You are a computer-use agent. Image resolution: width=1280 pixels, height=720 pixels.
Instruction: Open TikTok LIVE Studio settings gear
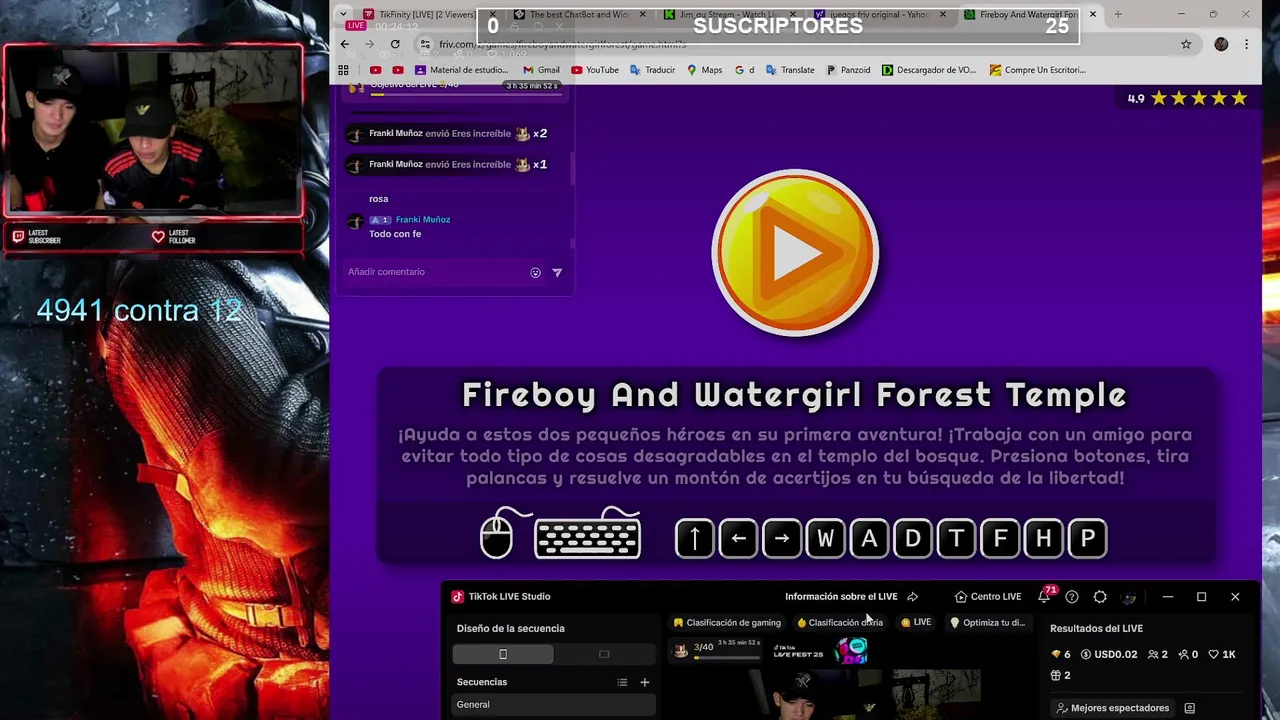pyautogui.click(x=1100, y=597)
